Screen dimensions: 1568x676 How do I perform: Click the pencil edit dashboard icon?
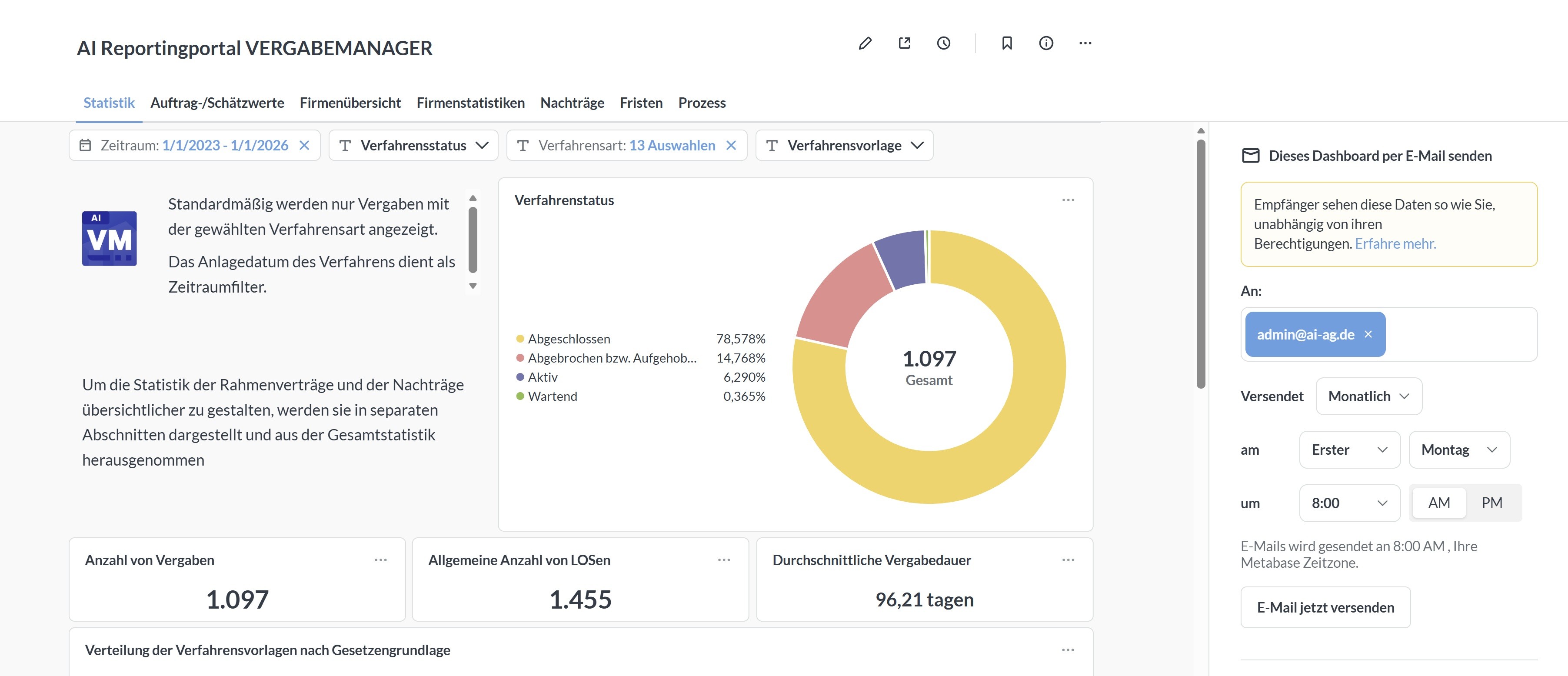(x=864, y=43)
